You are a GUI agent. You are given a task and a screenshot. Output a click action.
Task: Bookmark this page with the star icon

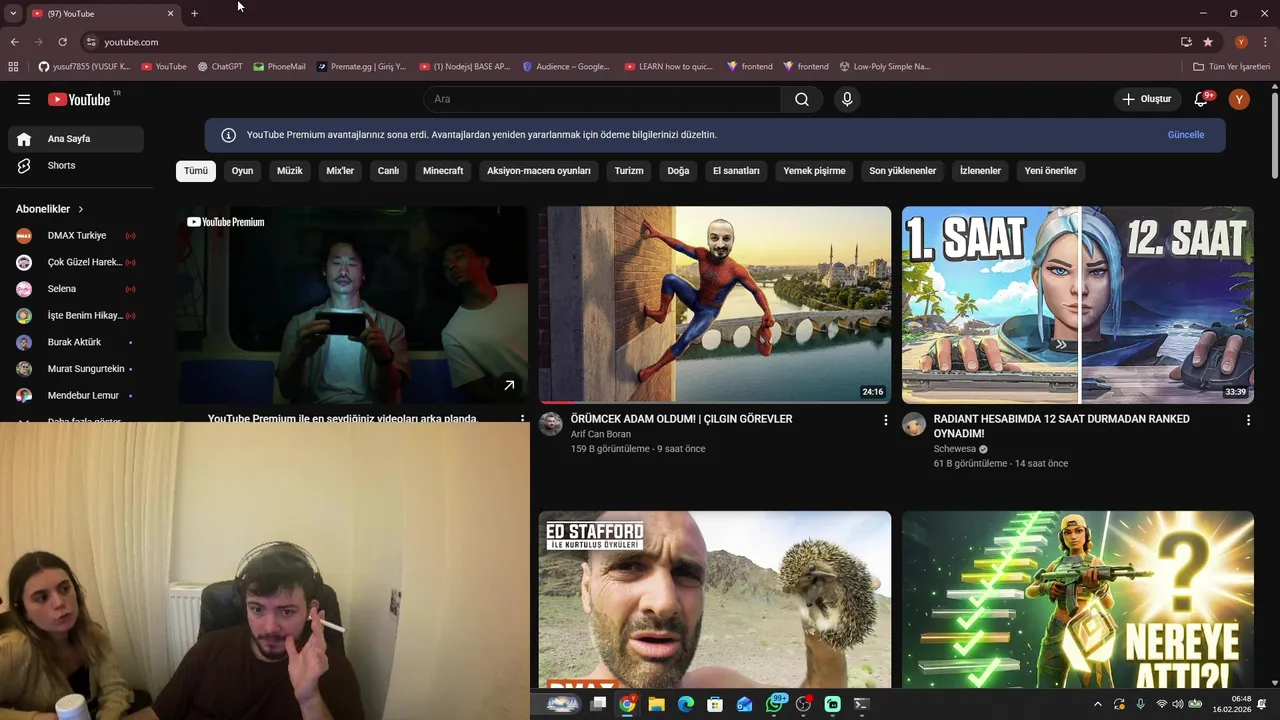point(1208,42)
